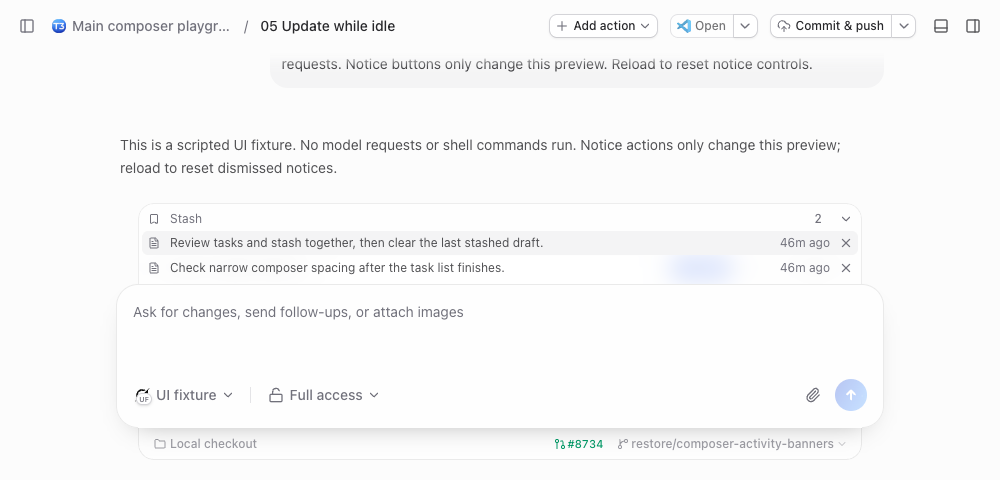
Task: Focus the 'Ask for changes' input field
Action: (499, 331)
